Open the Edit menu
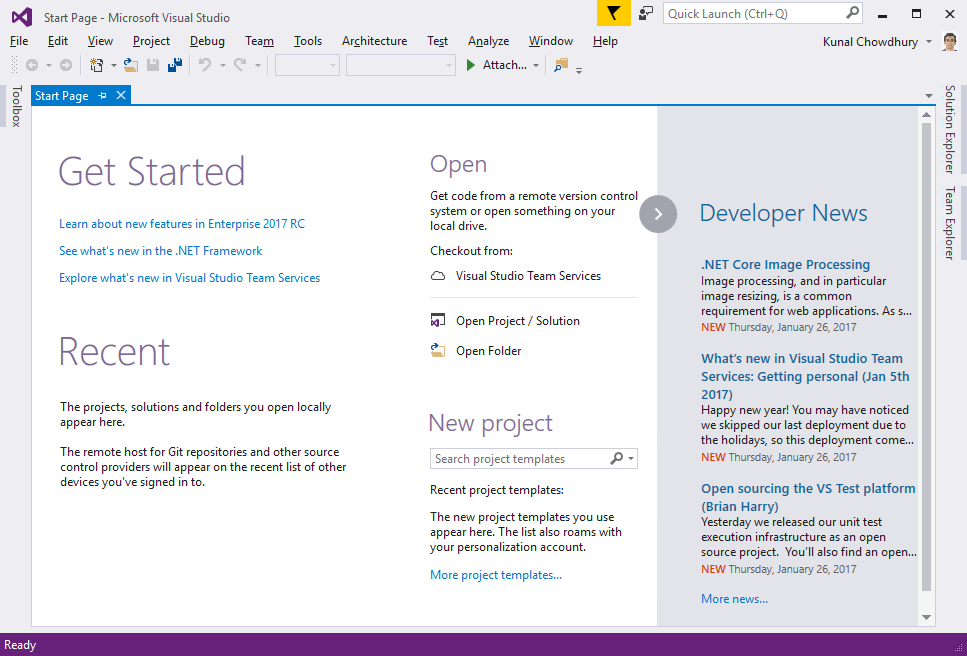 pyautogui.click(x=58, y=41)
